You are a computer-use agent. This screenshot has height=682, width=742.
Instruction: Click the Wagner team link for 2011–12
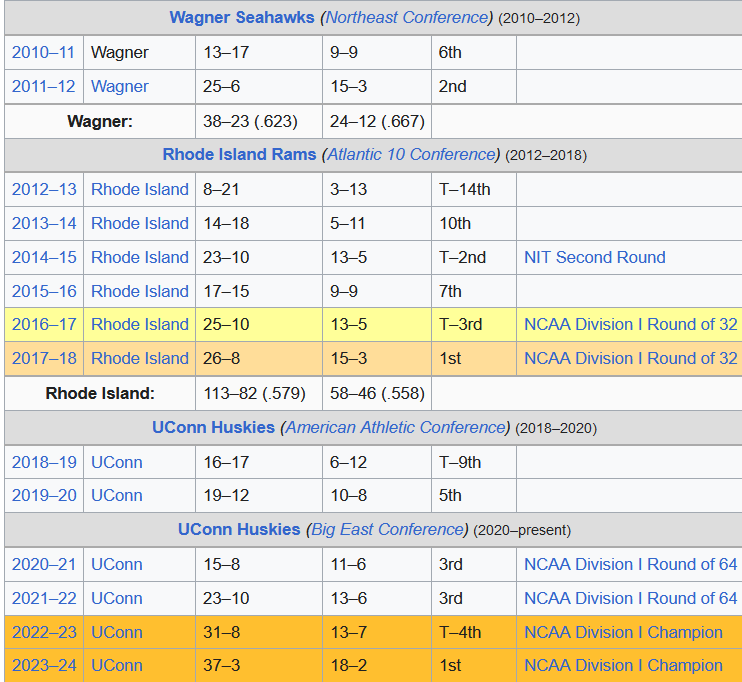120,86
